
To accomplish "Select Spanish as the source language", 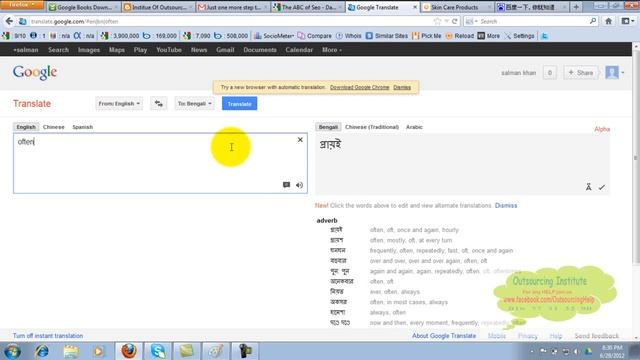I will 82,127.
